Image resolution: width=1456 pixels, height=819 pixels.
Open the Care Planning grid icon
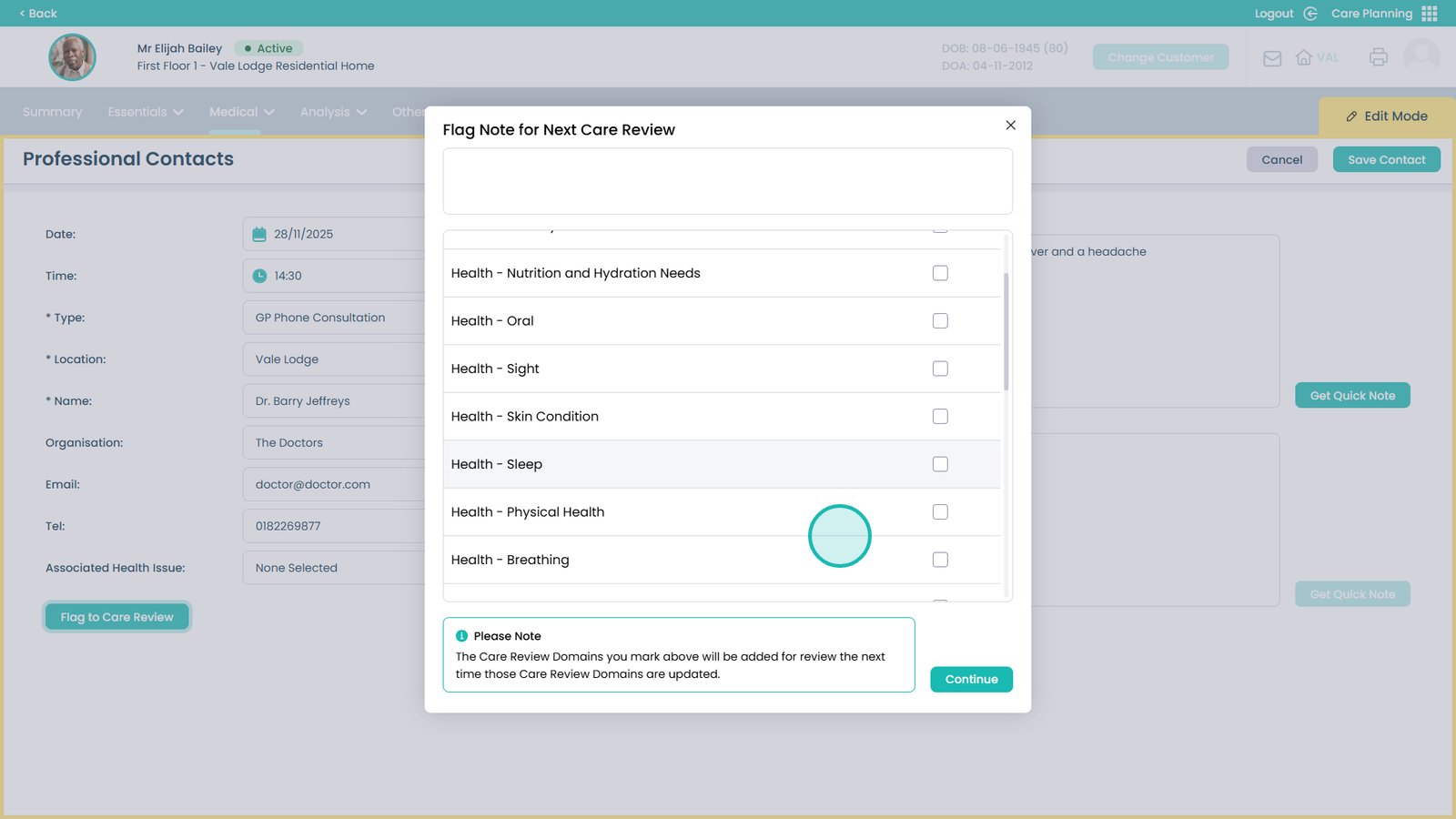click(x=1430, y=14)
